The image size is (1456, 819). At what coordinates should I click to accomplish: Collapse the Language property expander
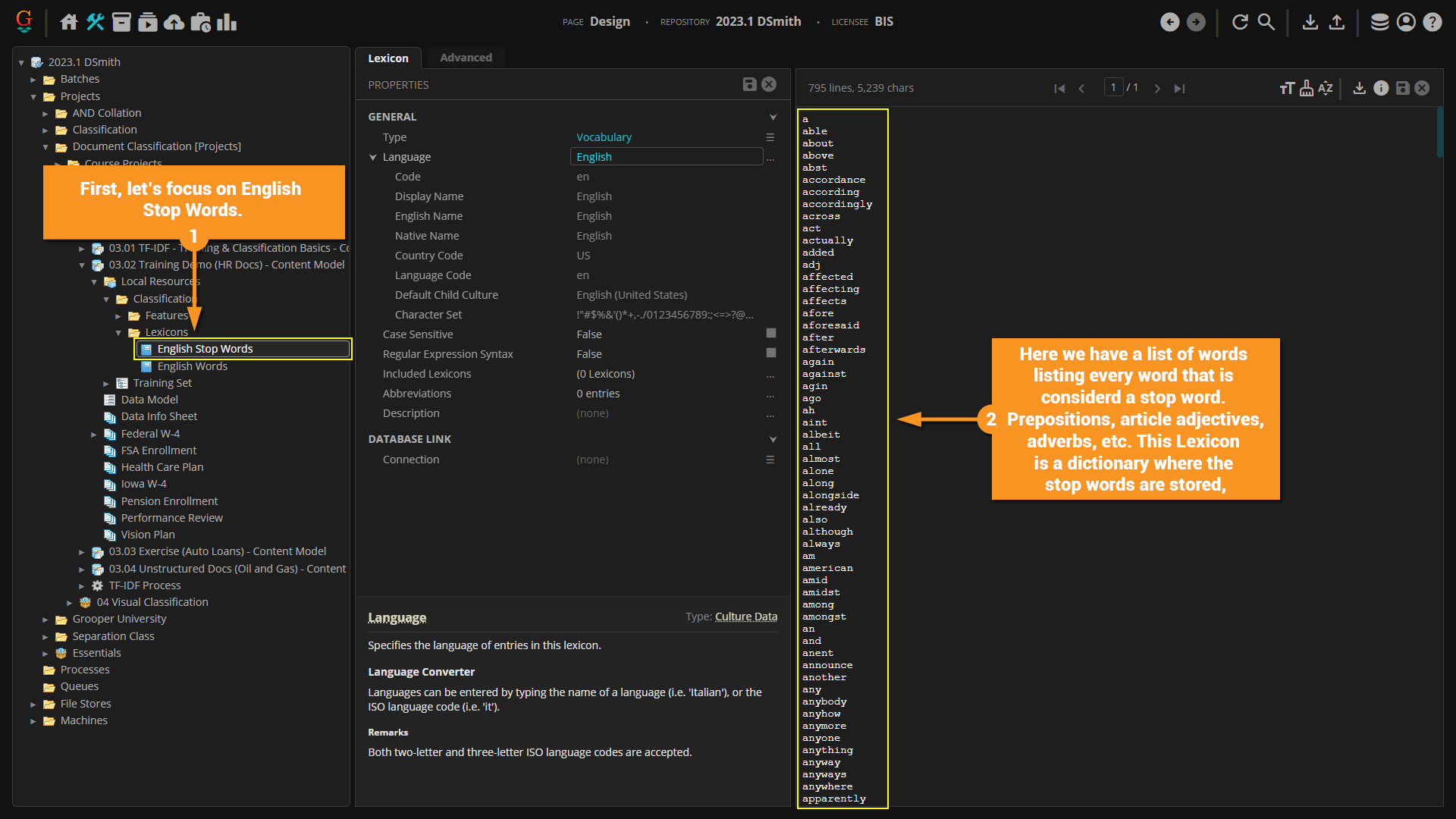coord(373,157)
